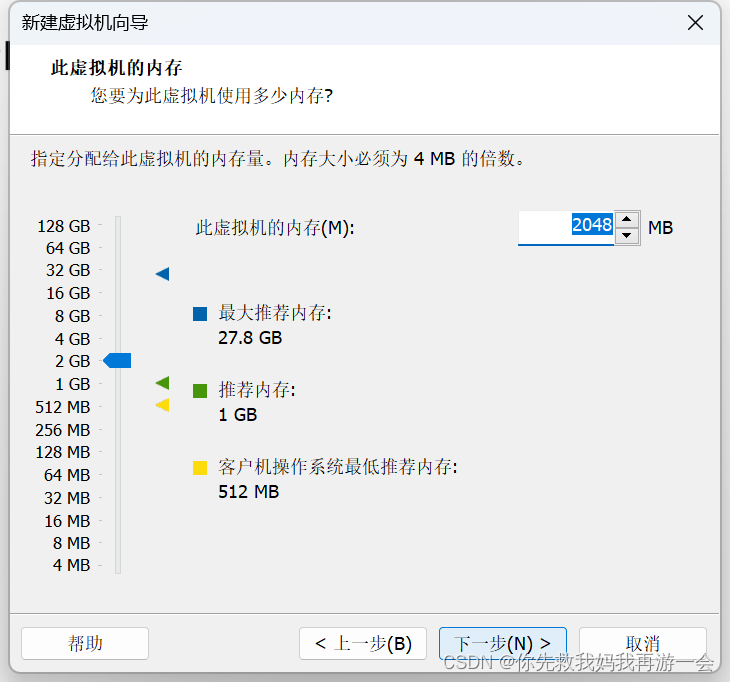Click the 4 GB slider label
This screenshot has height=682, width=730.
pos(72,339)
